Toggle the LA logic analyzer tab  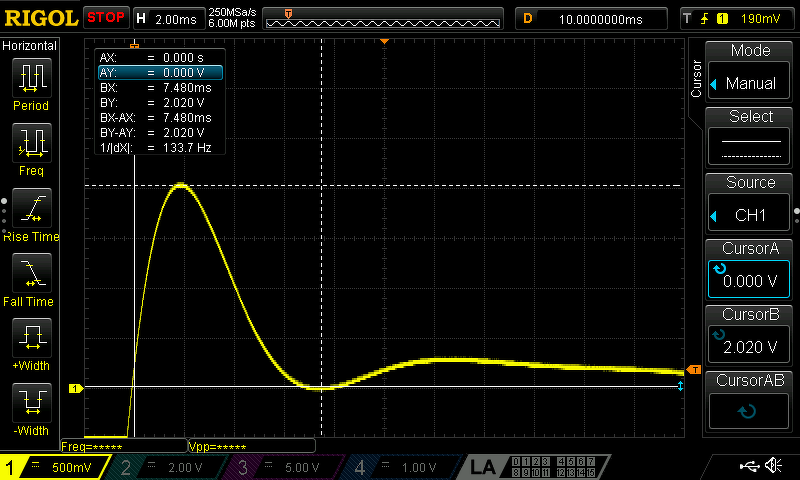click(x=536, y=467)
